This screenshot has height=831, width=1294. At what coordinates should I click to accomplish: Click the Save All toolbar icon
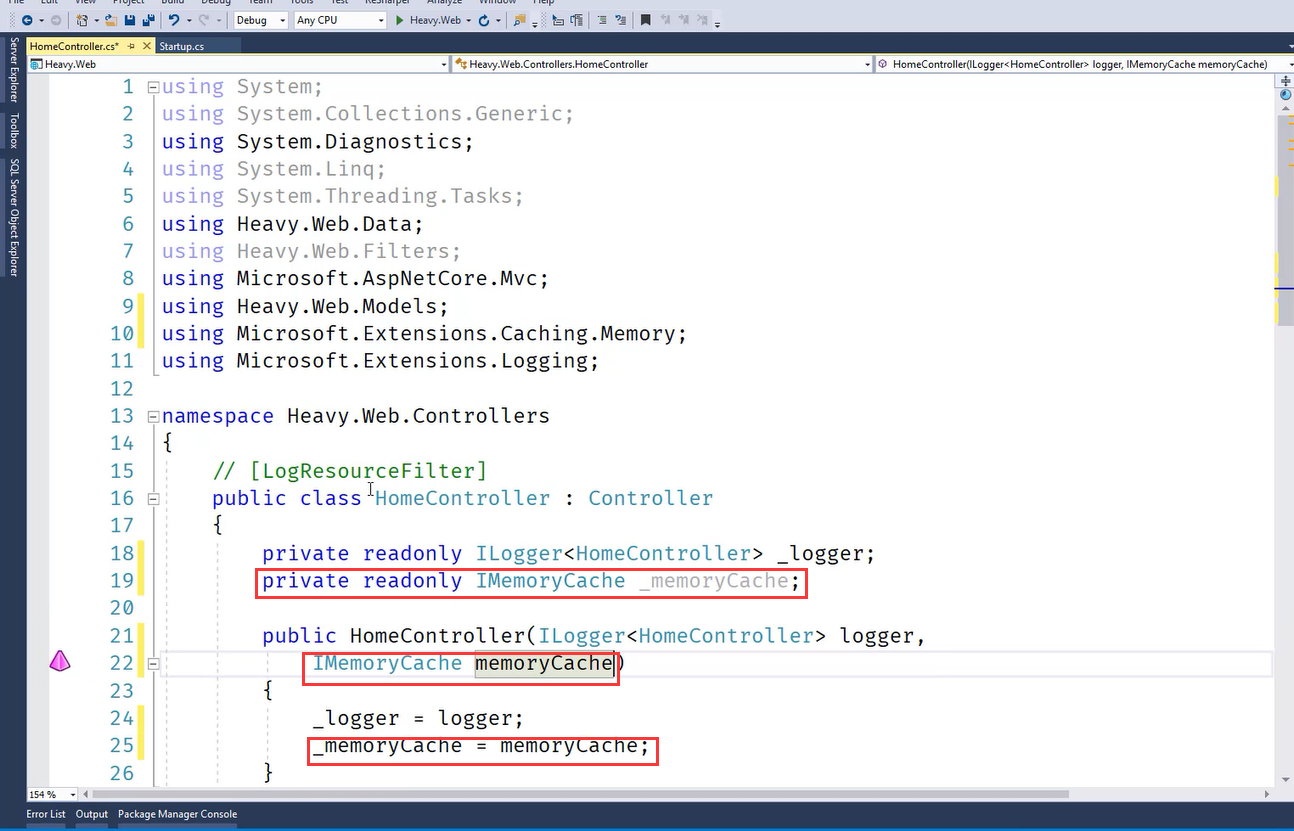[148, 20]
